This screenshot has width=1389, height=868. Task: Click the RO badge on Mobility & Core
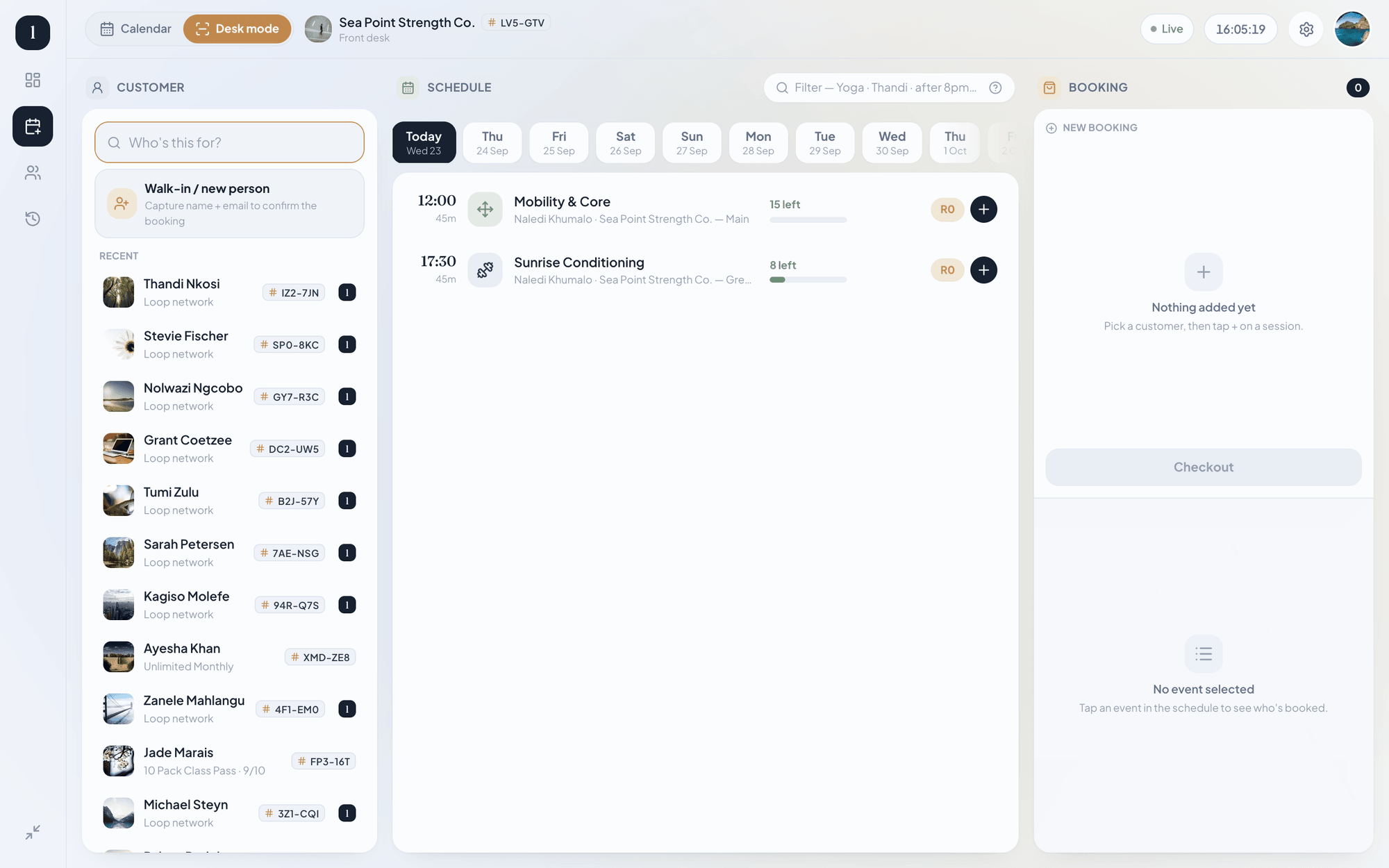[x=947, y=209]
